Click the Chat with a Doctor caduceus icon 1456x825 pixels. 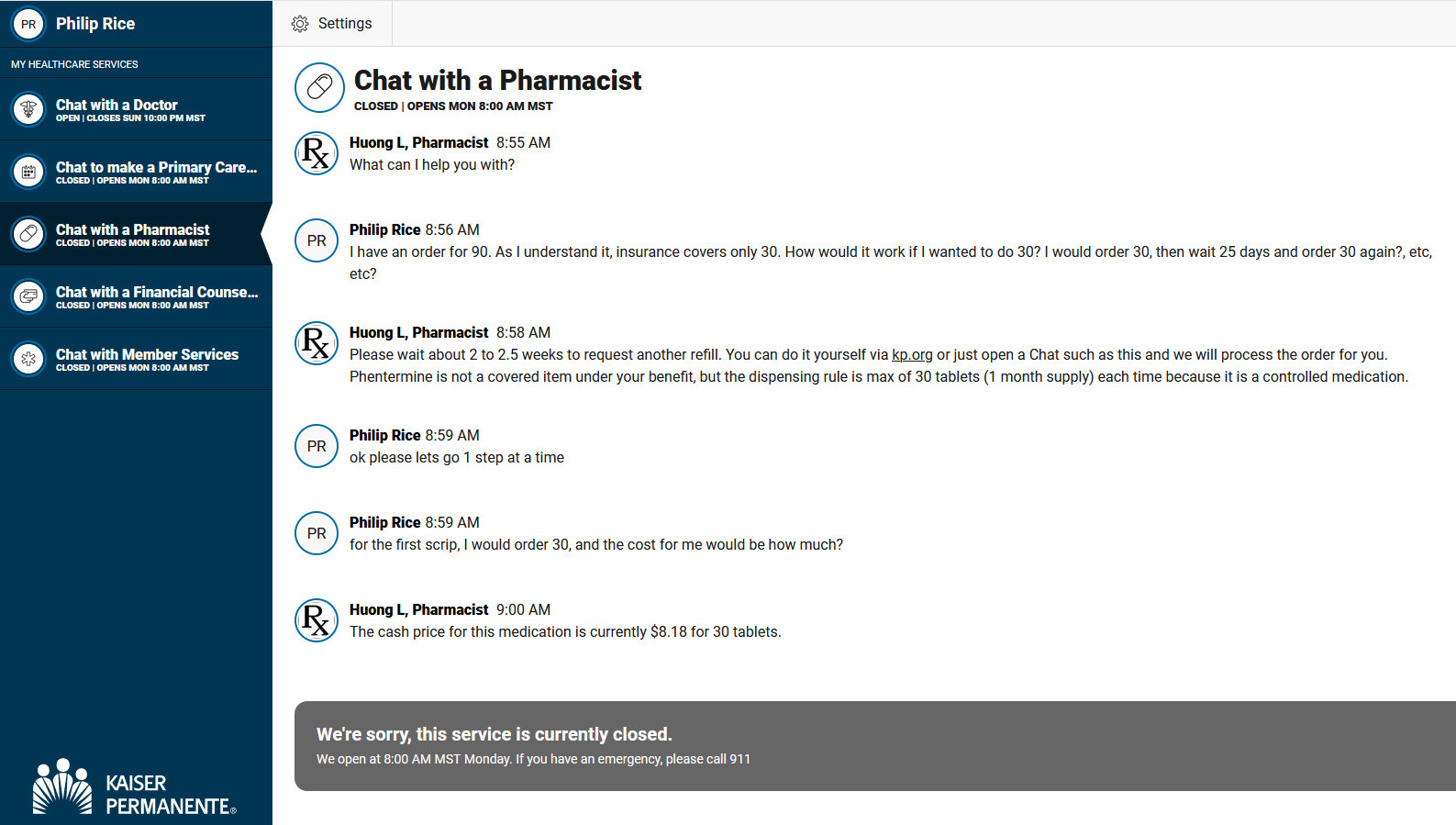point(28,109)
